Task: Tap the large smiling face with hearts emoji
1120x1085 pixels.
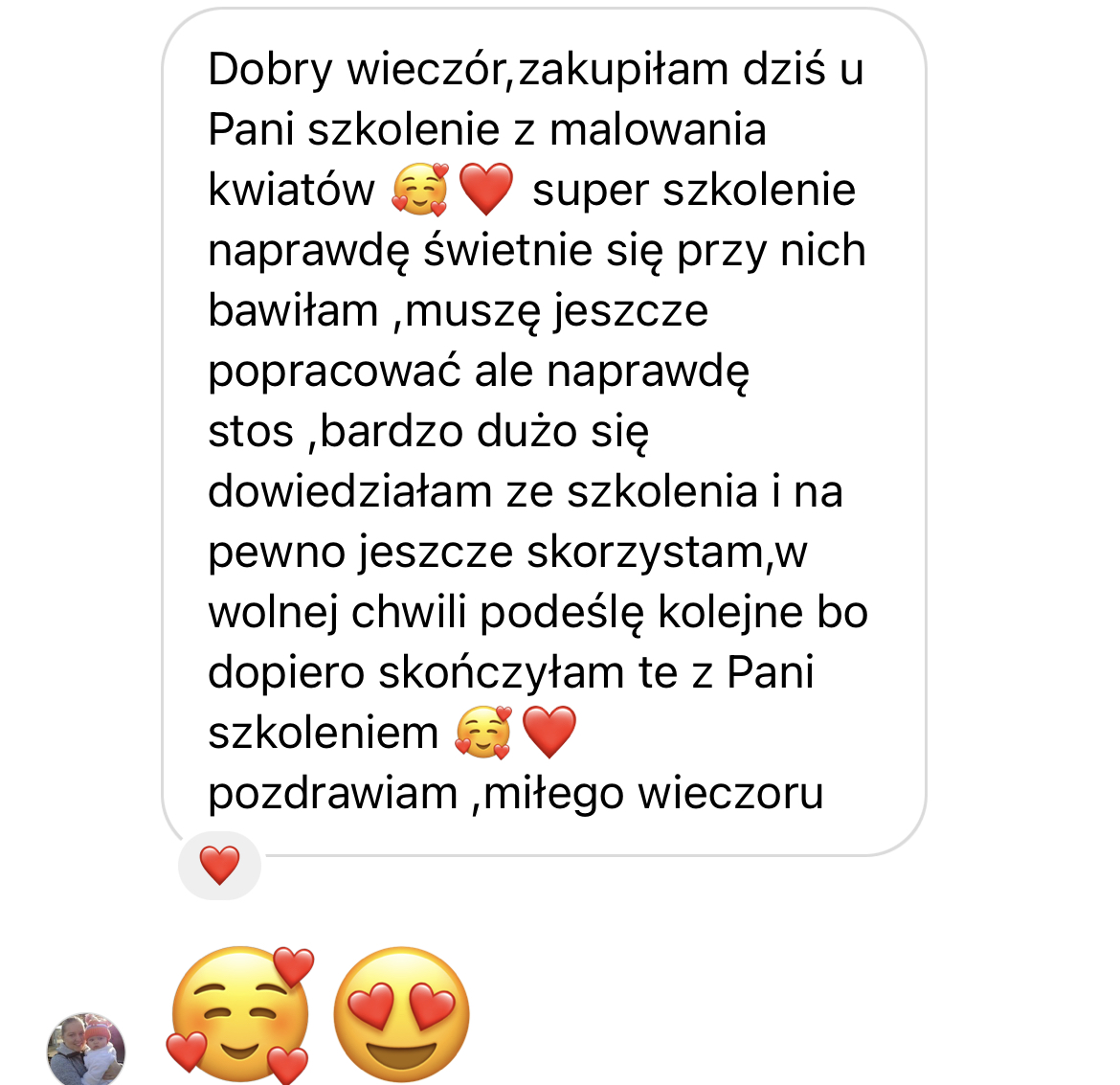Action: pos(240,1013)
